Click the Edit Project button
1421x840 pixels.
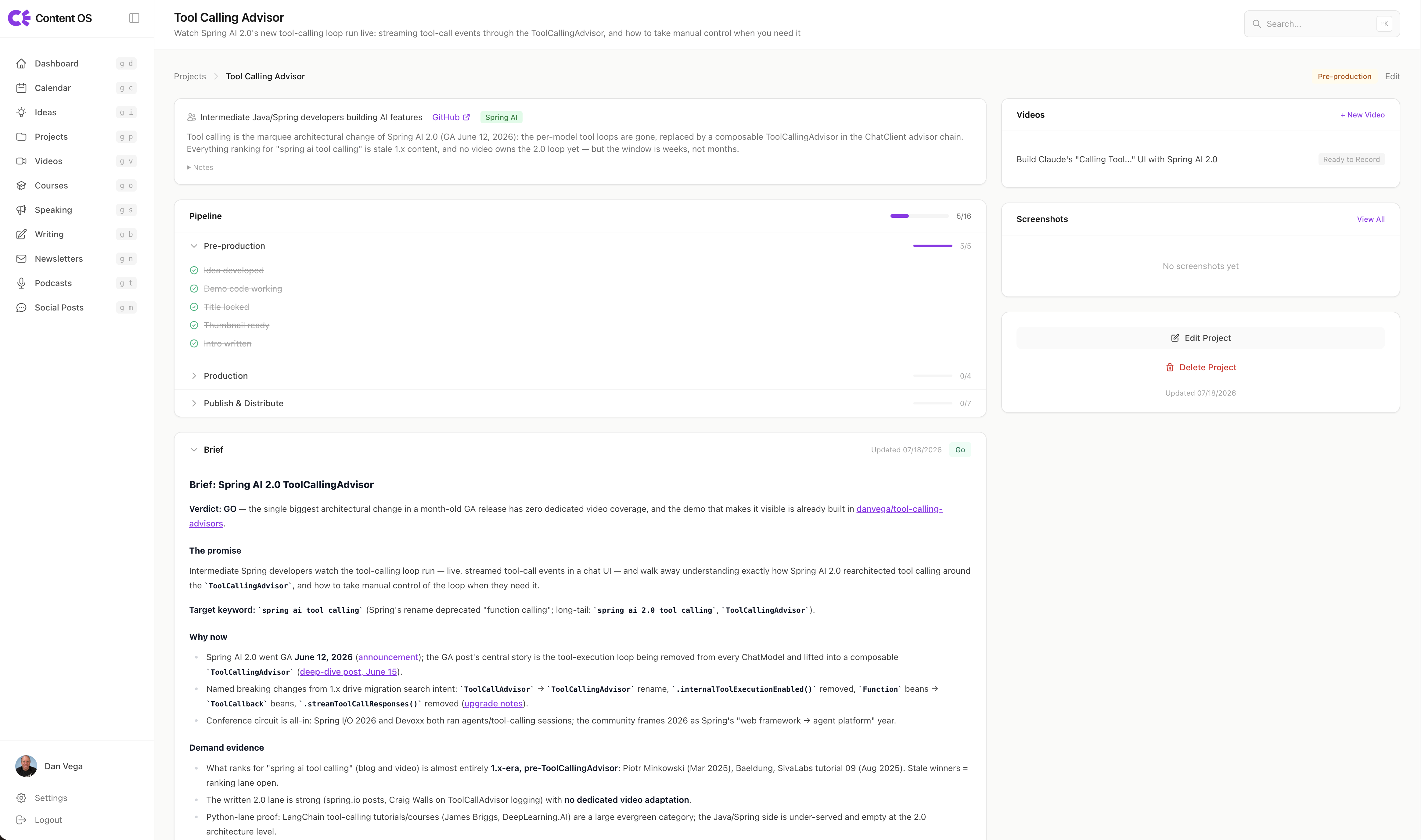click(x=1200, y=338)
